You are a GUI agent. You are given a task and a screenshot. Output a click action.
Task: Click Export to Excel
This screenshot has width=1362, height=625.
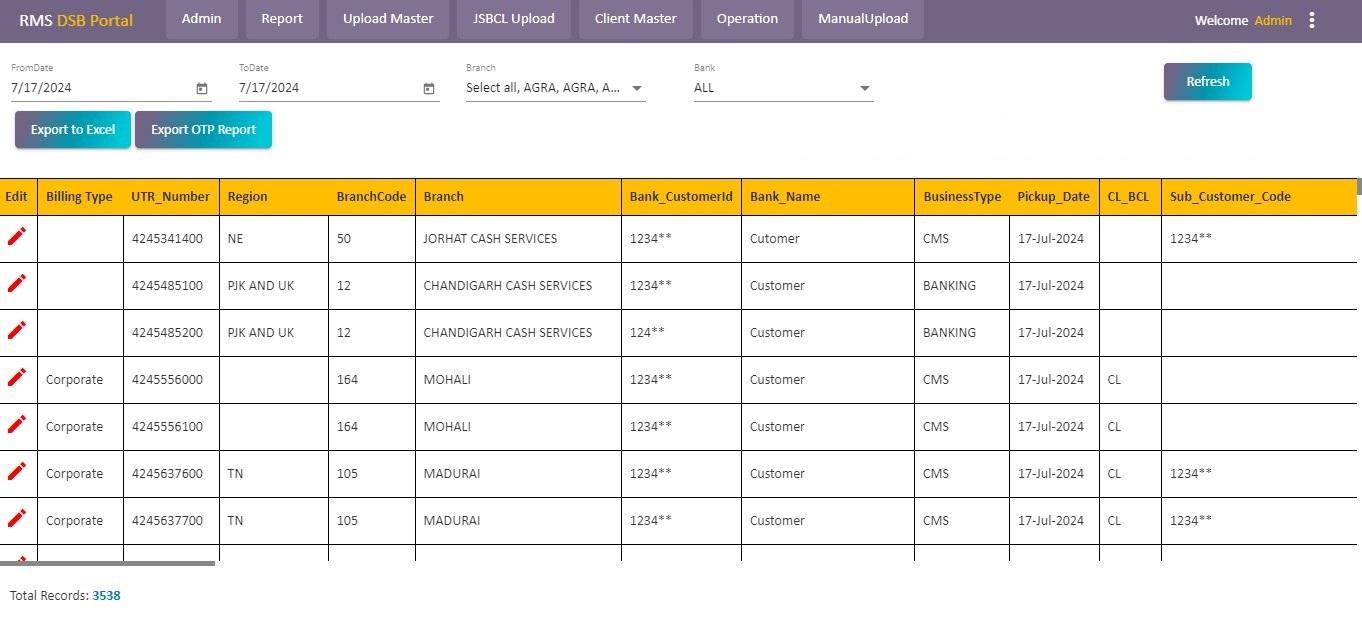(73, 130)
